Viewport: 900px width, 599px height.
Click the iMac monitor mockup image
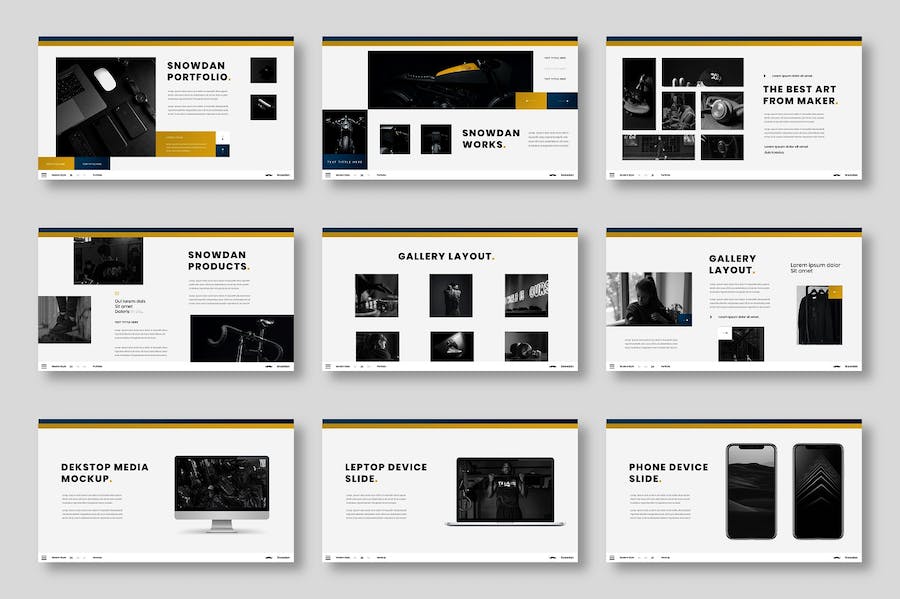pos(207,493)
